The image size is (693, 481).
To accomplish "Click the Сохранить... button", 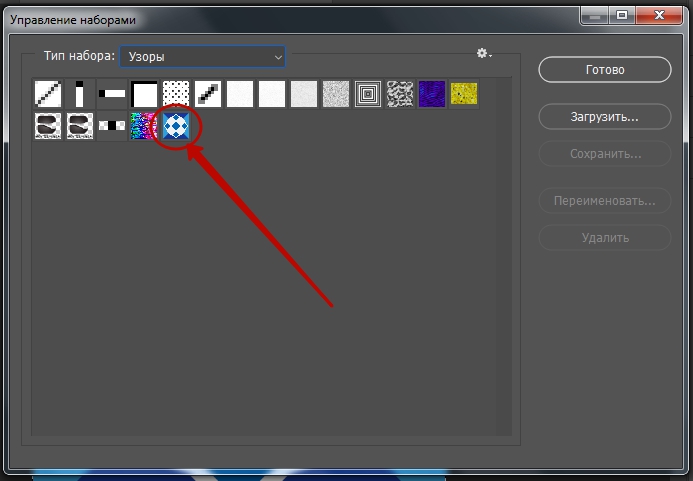I will (x=605, y=154).
